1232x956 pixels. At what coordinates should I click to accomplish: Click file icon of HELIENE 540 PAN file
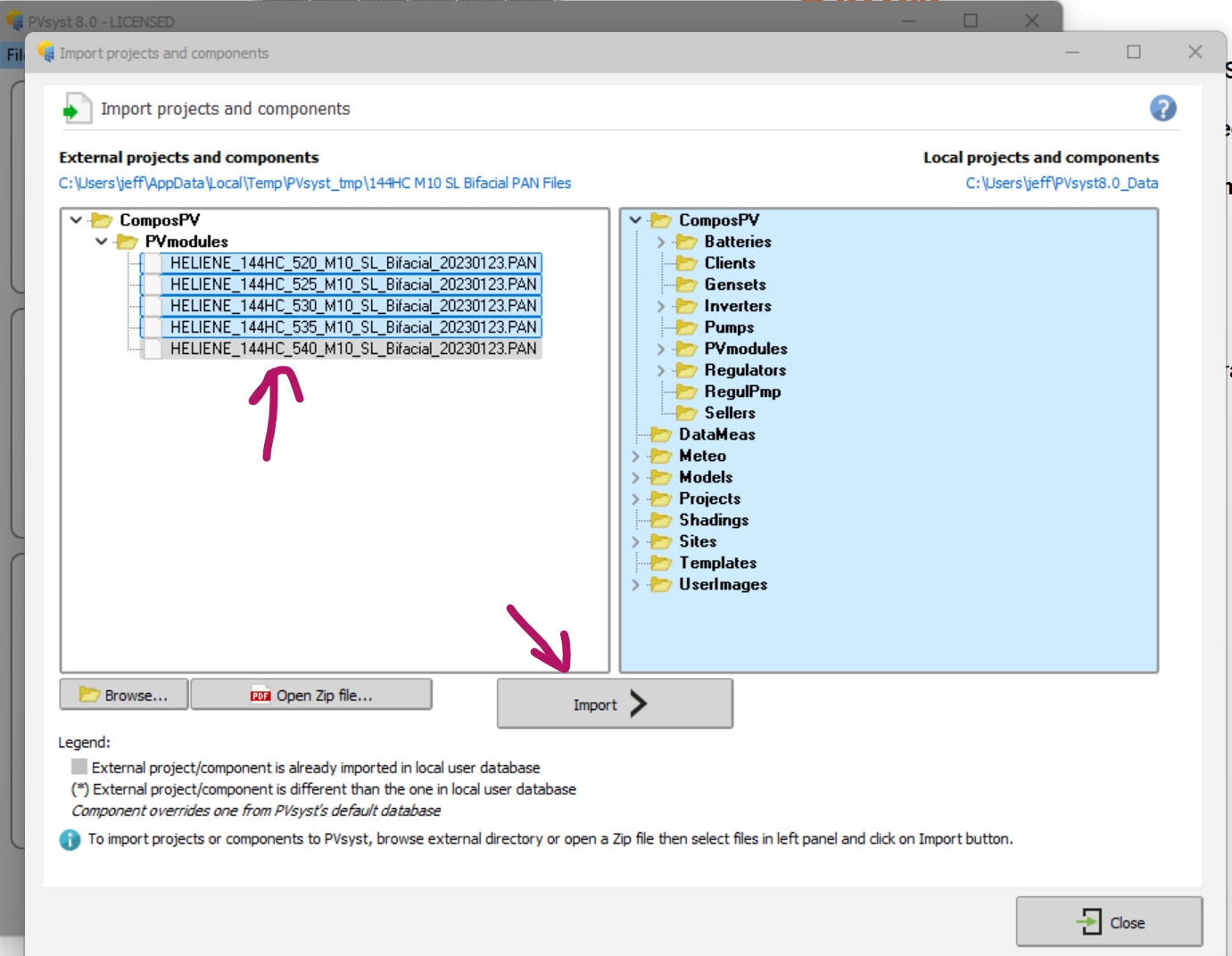point(153,349)
